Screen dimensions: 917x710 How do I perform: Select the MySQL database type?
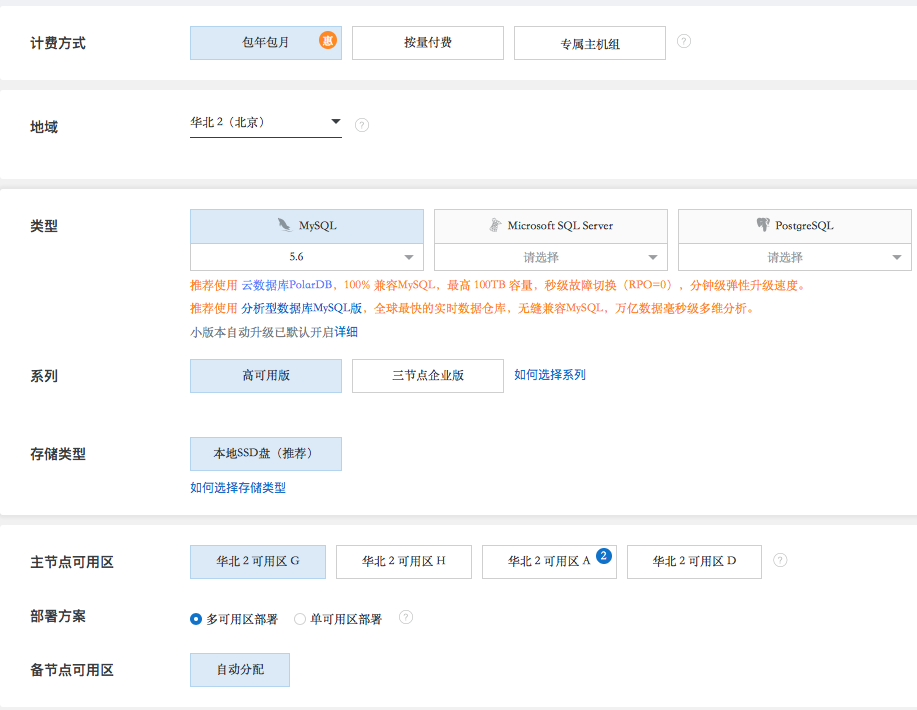(x=307, y=226)
